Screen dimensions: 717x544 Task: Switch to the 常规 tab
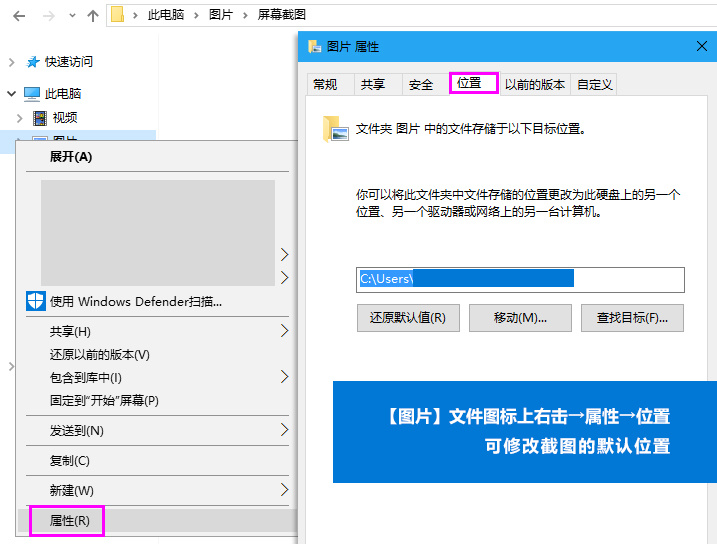point(330,85)
